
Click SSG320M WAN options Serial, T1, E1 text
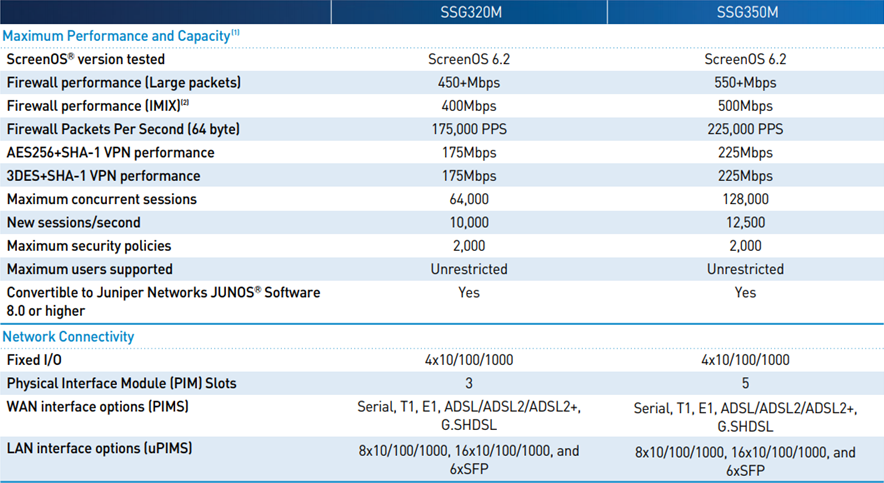click(469, 416)
